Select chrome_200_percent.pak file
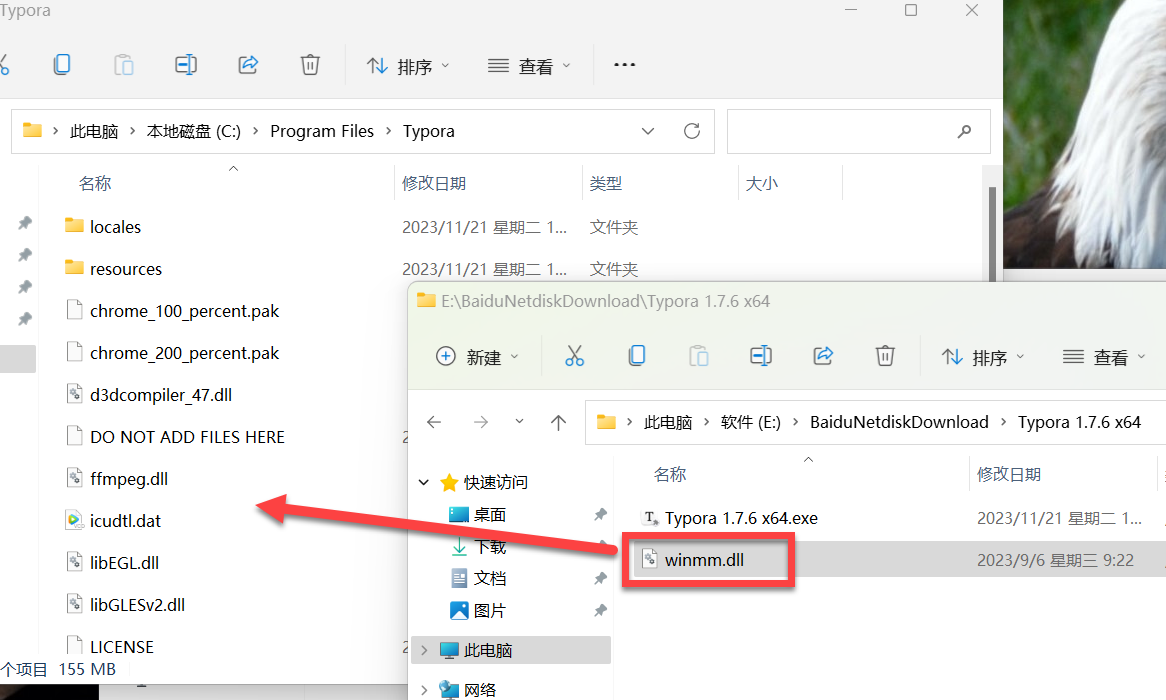Screen dimensions: 1166x700 click(x=184, y=353)
